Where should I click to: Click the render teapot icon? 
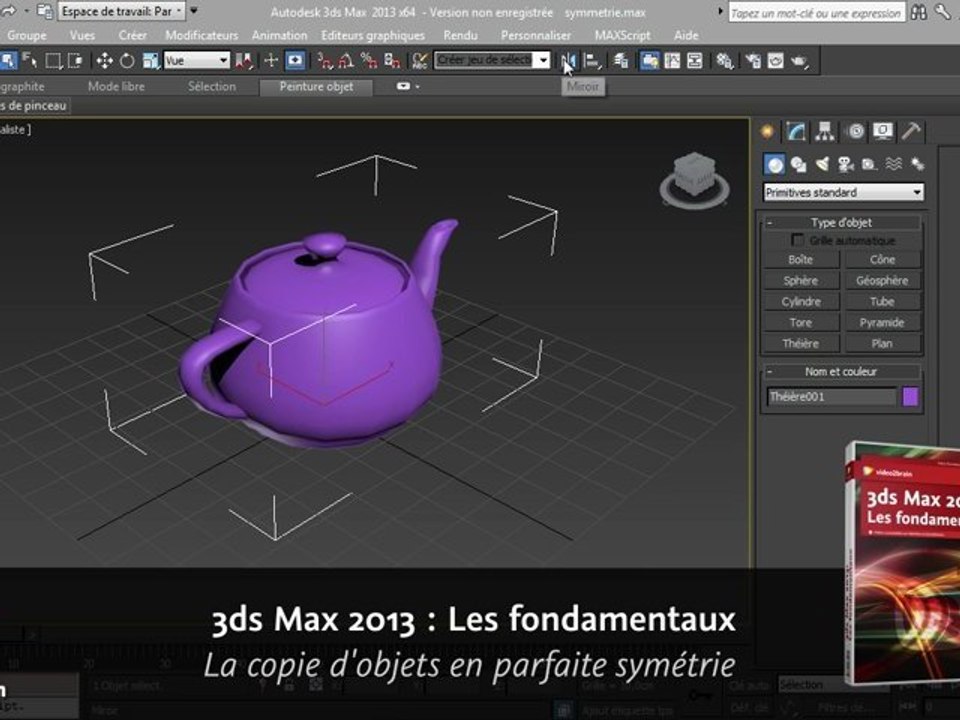click(x=800, y=61)
